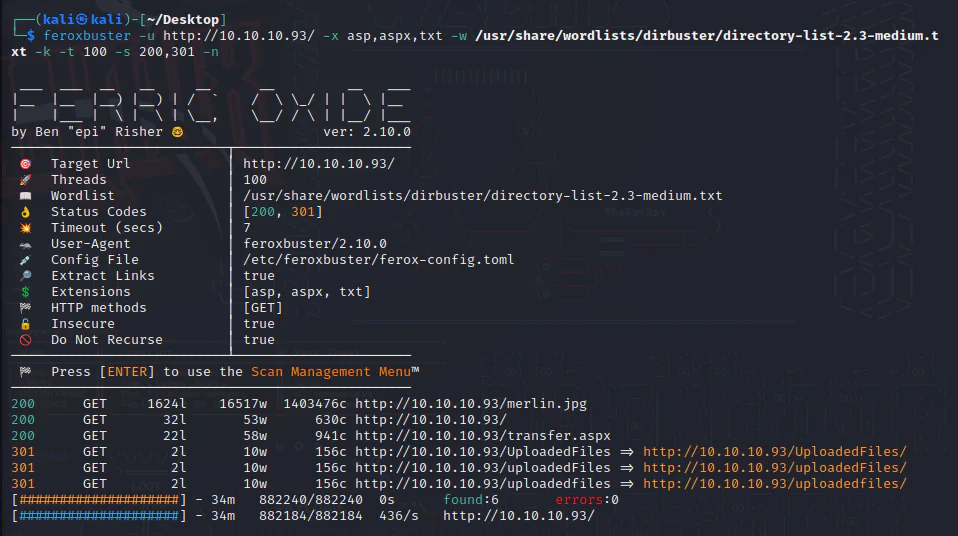Click the red errors:0 counter

tap(587, 500)
